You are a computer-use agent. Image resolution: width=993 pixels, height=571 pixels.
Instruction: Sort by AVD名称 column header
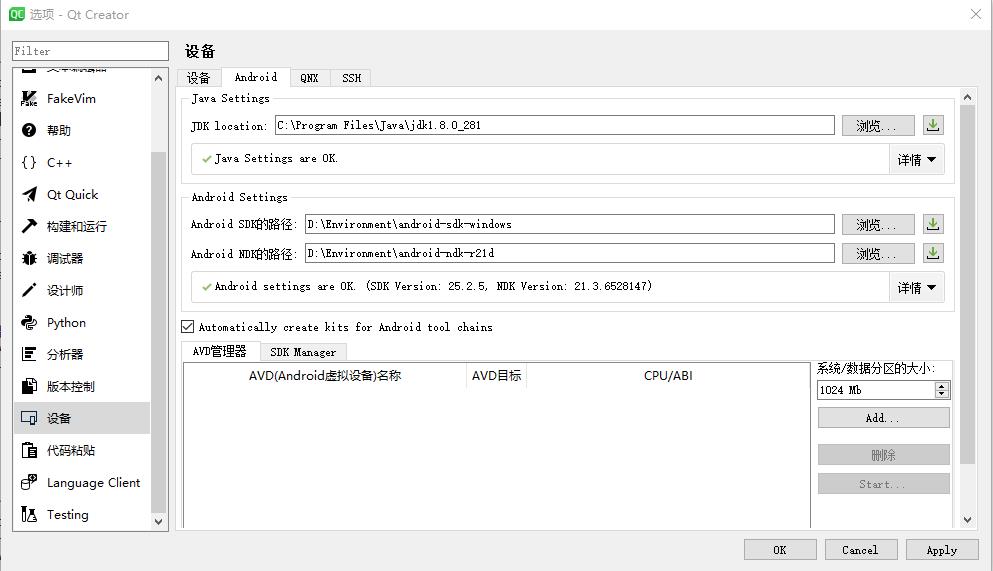click(325, 375)
